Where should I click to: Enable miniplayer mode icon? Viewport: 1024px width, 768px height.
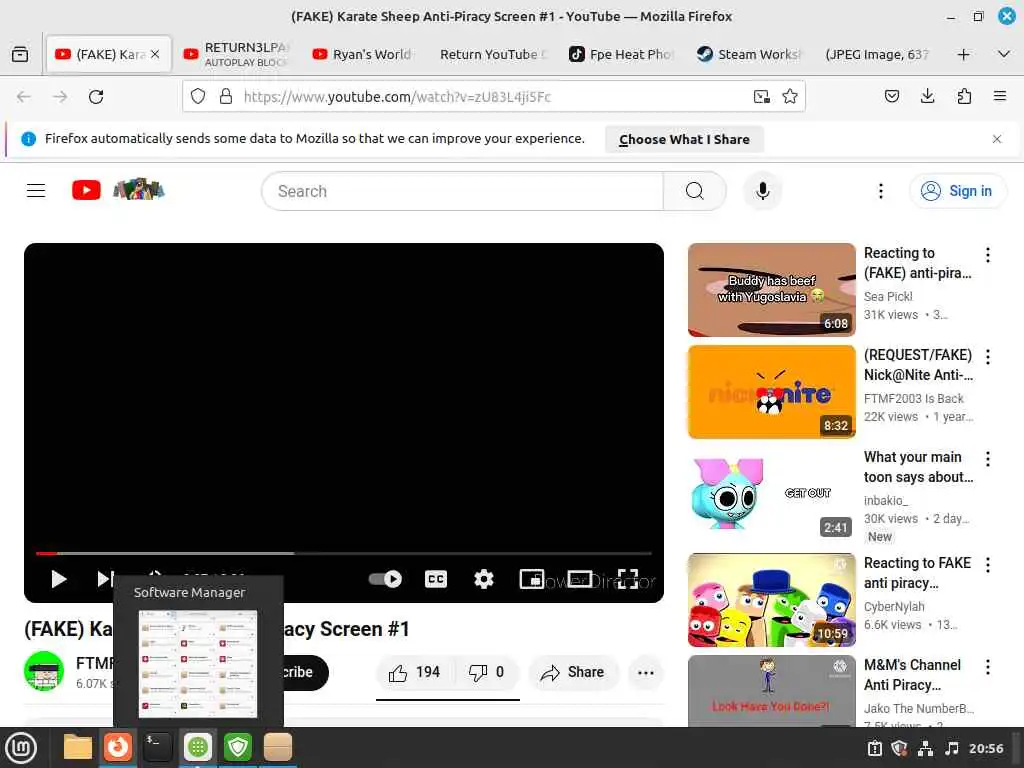[532, 579]
